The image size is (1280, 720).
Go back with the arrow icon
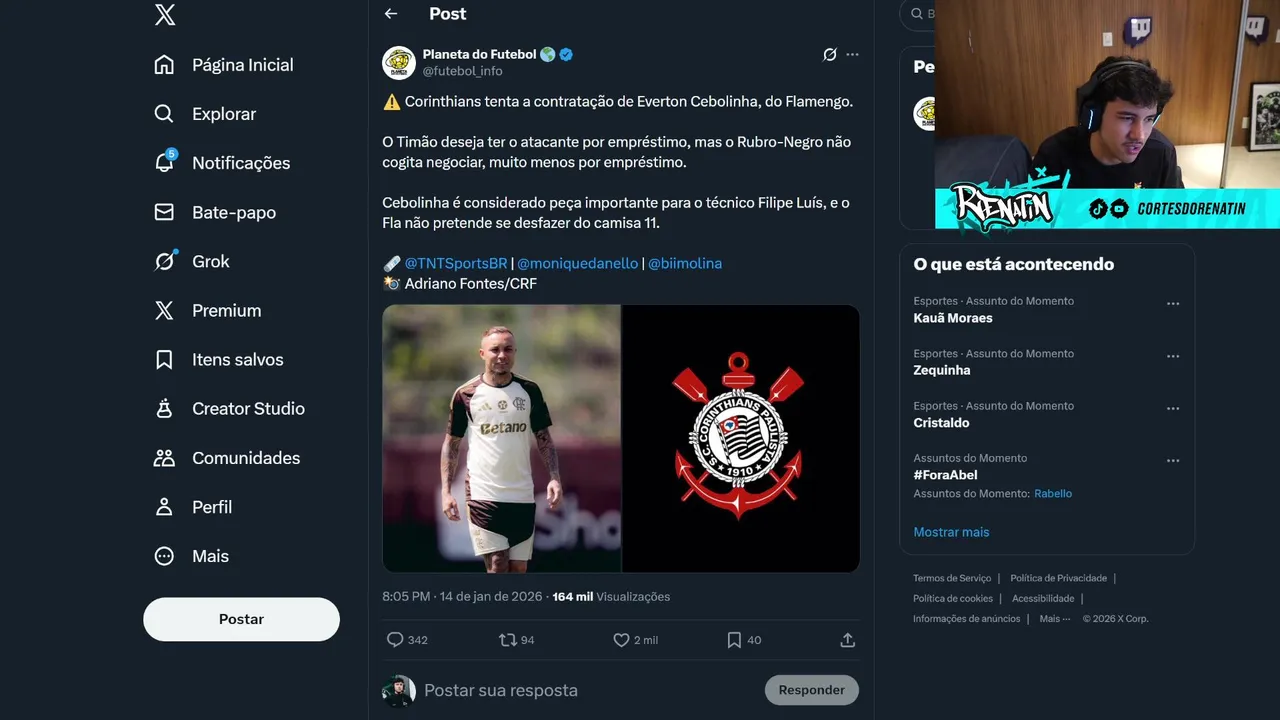coord(391,14)
